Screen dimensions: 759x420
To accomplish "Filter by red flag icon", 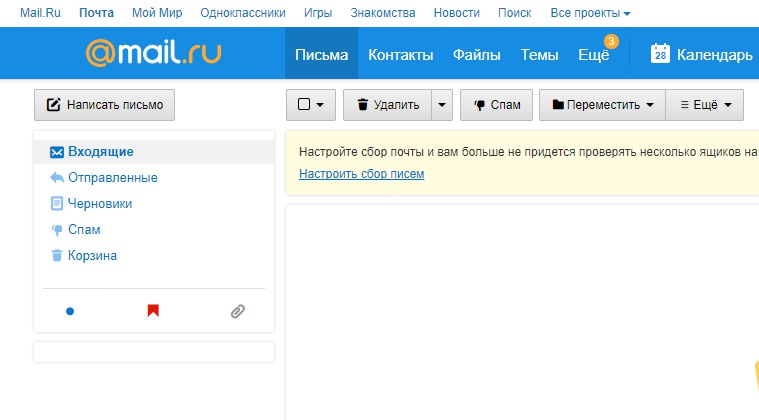I will pyautogui.click(x=153, y=310).
